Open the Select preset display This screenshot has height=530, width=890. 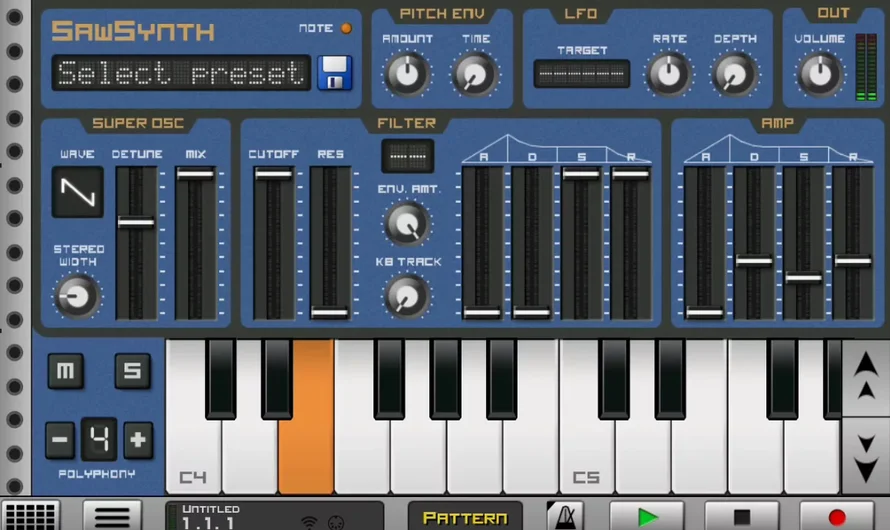181,73
